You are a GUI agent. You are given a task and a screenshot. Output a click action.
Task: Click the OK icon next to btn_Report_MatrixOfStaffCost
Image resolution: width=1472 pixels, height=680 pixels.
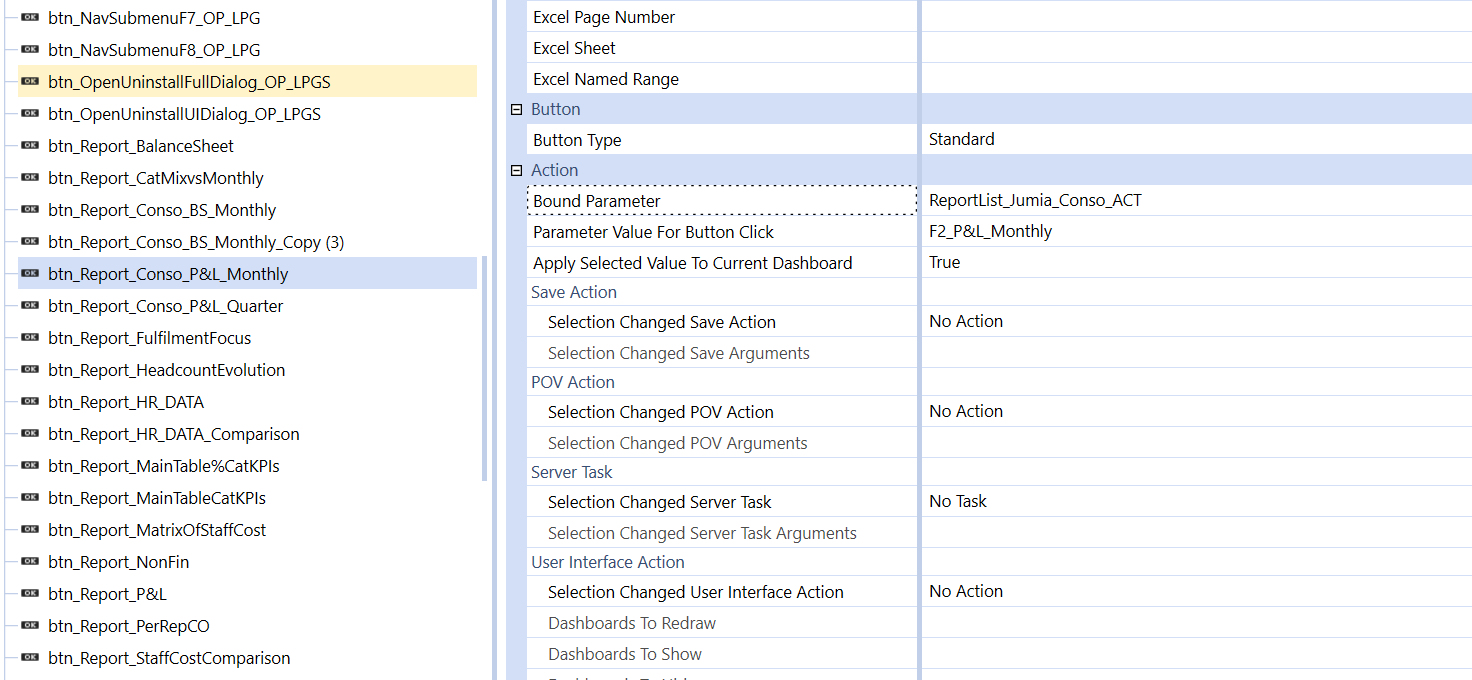[28, 529]
